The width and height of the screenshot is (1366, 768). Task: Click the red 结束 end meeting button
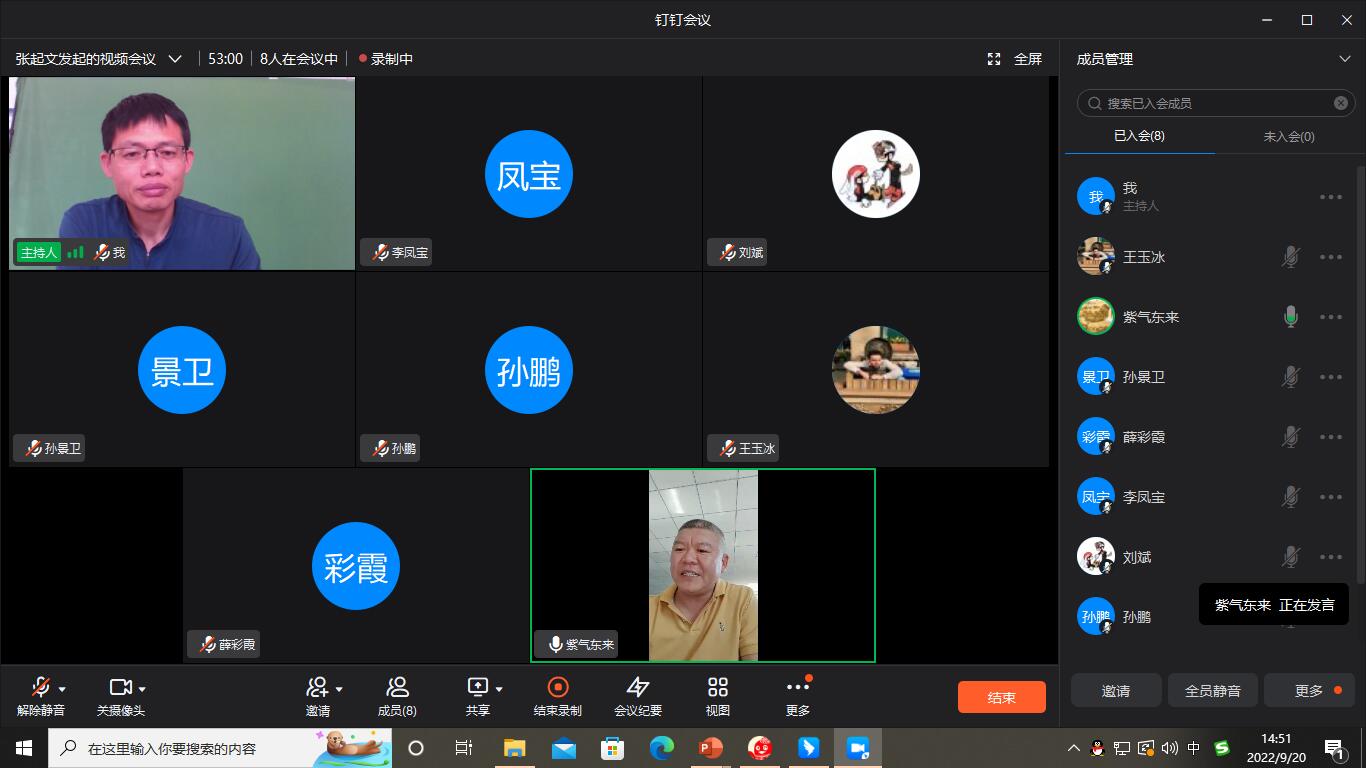pos(1002,697)
